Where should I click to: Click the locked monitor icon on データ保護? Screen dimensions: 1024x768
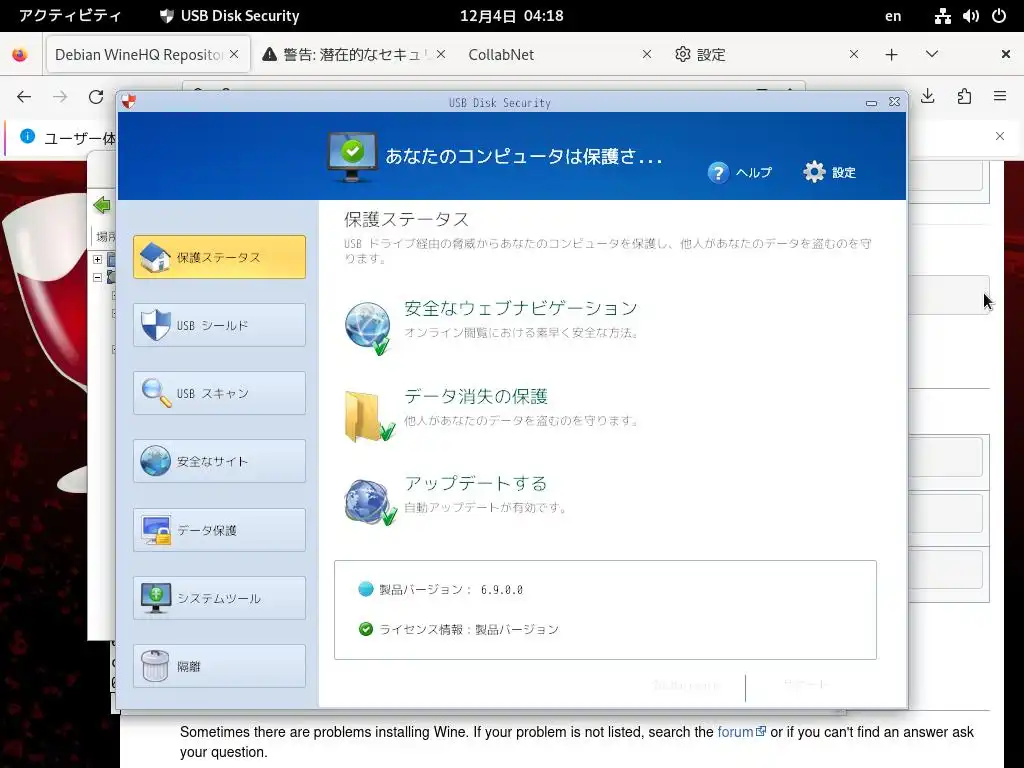coord(156,530)
